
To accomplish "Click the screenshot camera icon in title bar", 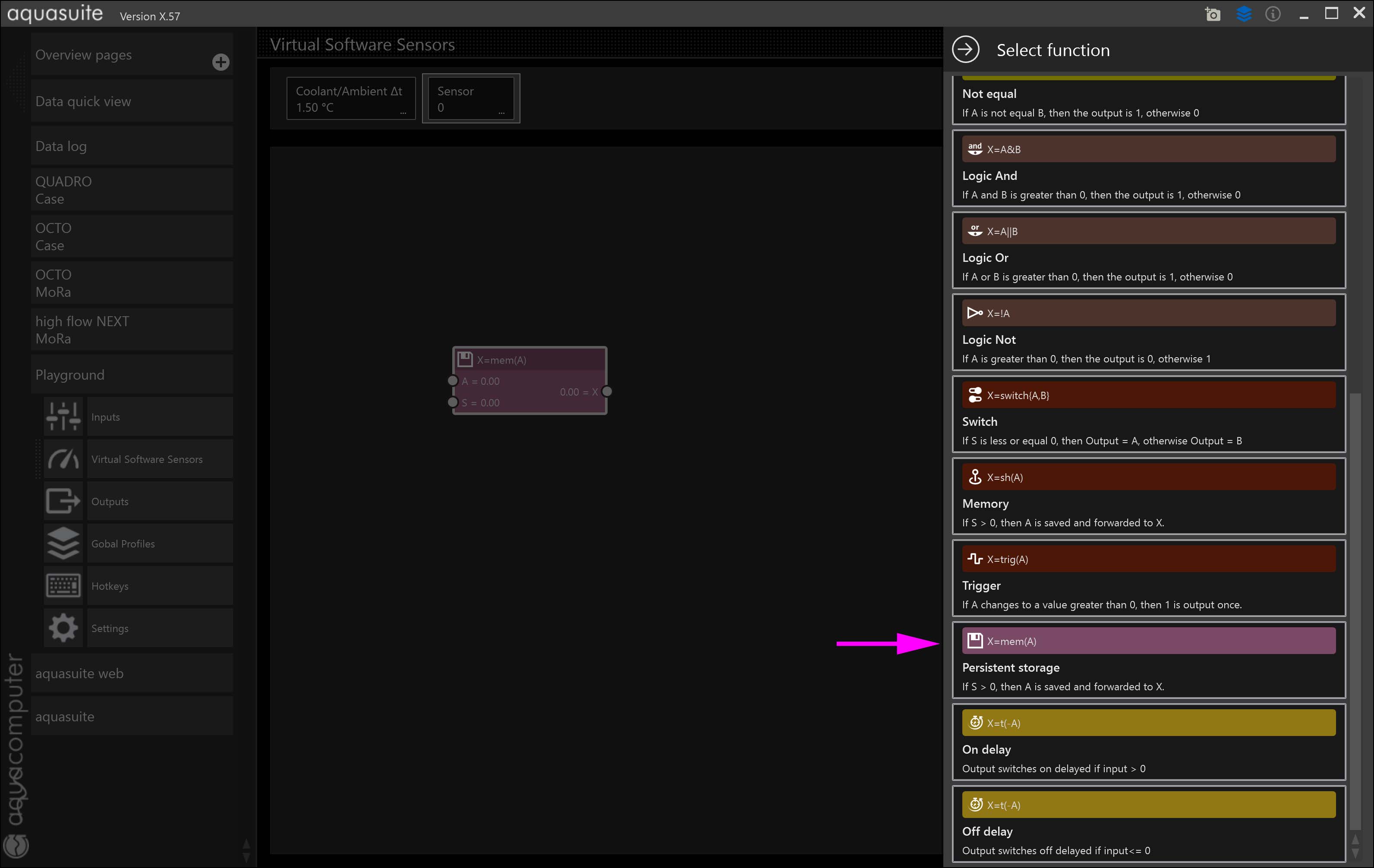I will (x=1213, y=14).
